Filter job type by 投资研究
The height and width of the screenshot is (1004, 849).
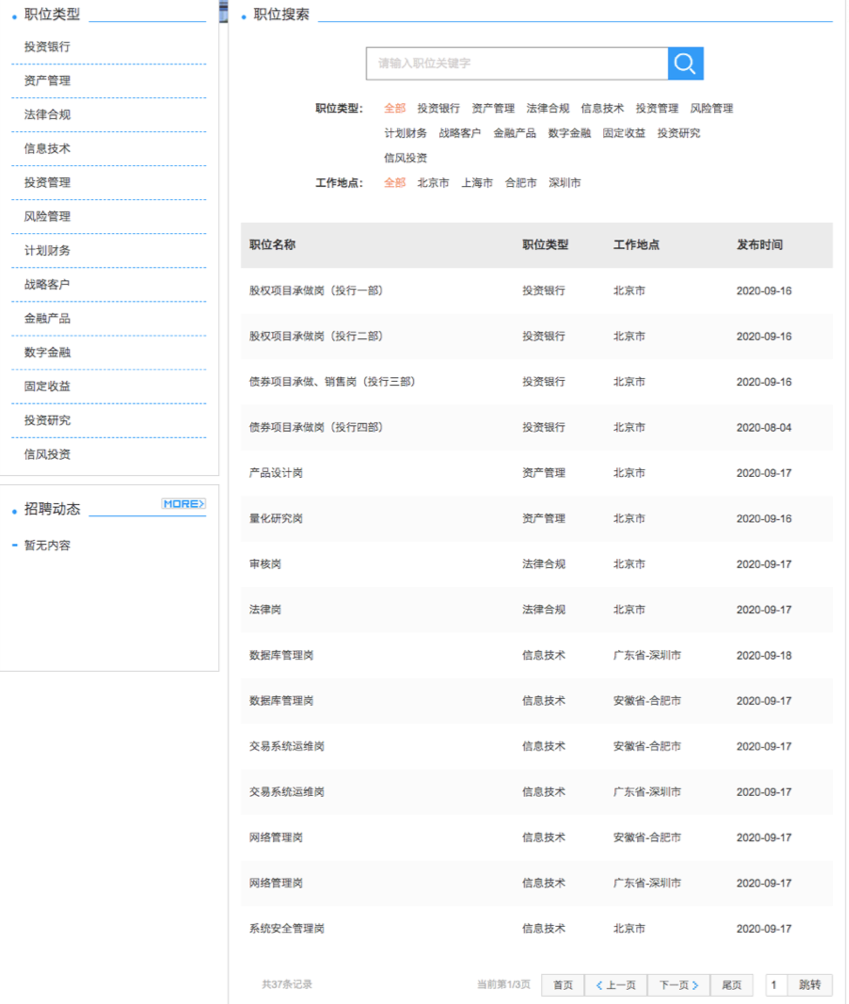pyautogui.click(x=679, y=133)
